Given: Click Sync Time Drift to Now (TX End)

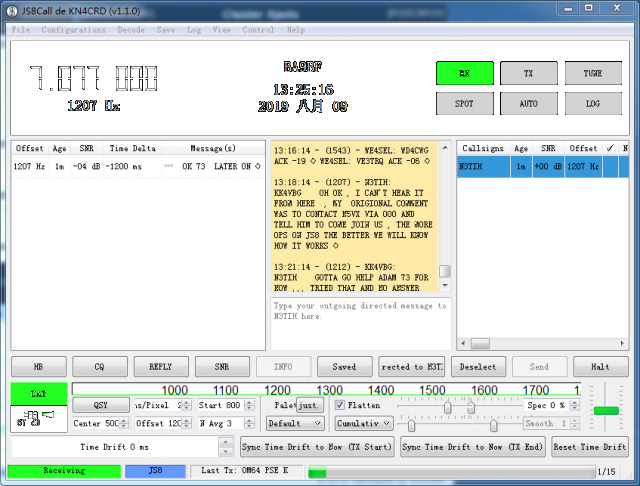Looking at the screenshot, I should [x=473, y=447].
